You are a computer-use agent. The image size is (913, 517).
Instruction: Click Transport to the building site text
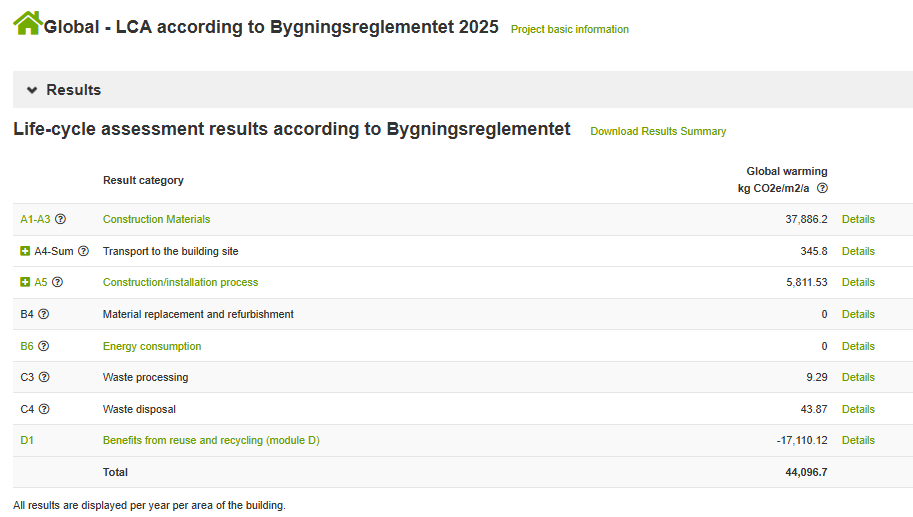coord(171,251)
